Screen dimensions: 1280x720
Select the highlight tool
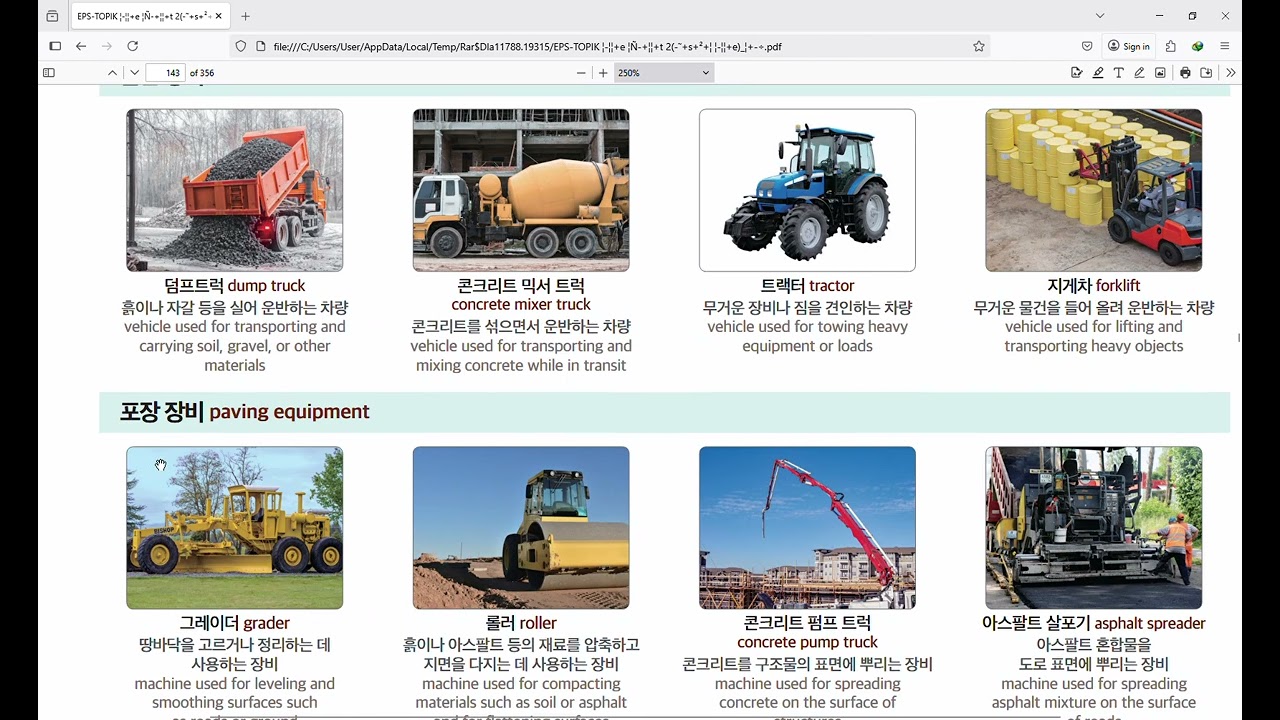[x=1098, y=73]
